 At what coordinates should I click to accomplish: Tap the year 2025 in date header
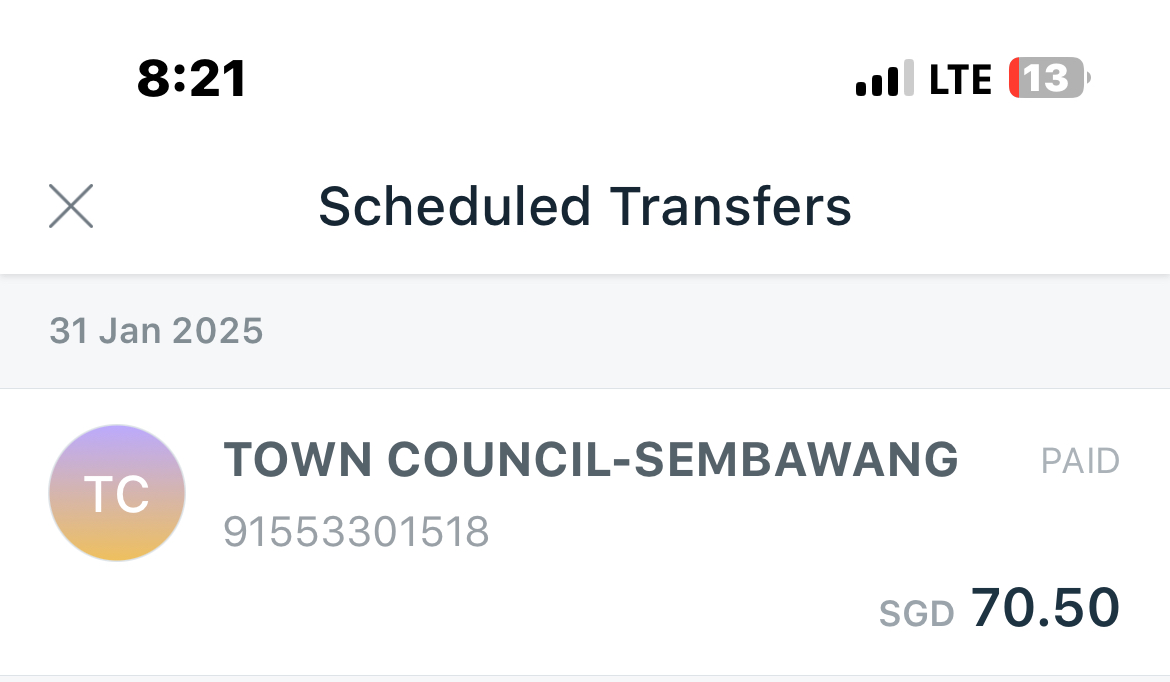click(x=217, y=331)
